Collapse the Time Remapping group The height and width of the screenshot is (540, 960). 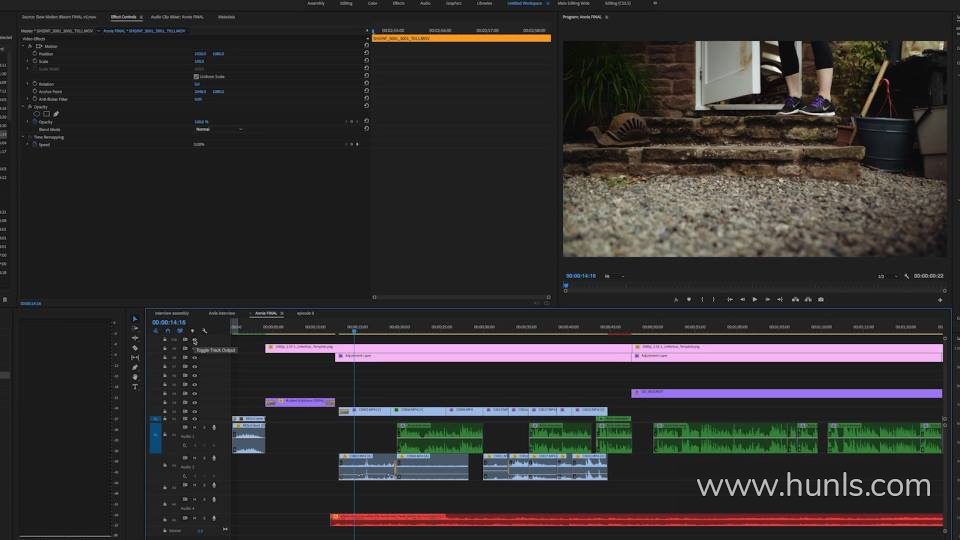click(x=24, y=137)
